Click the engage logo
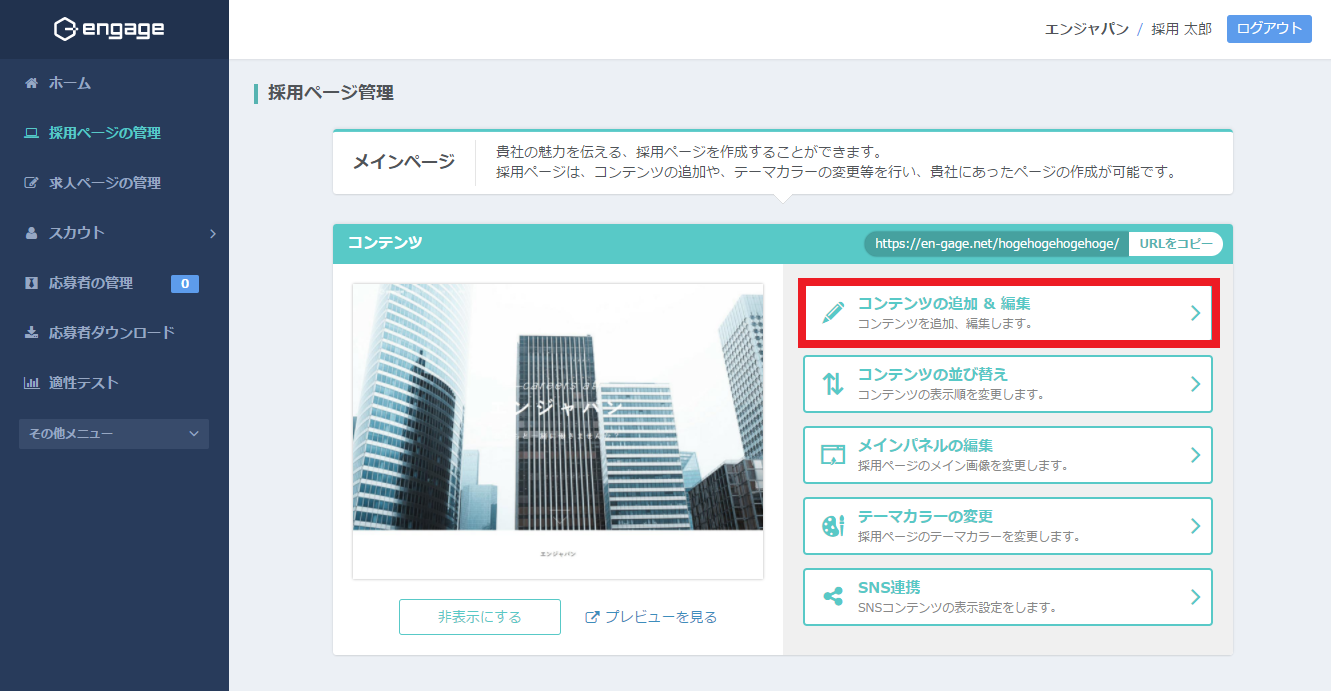 109,29
